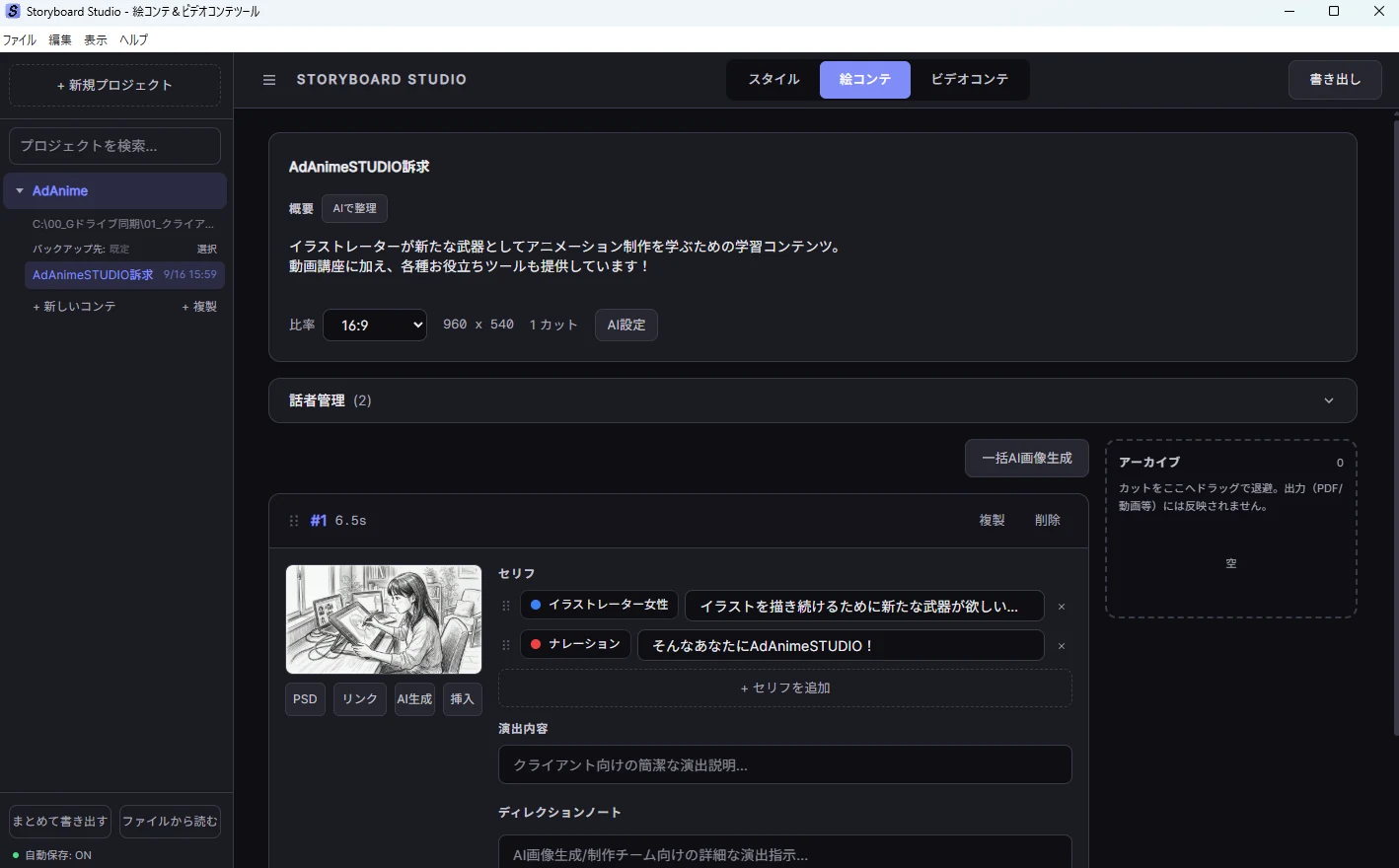Expand the 話者管理 section
1399x868 pixels.
[x=812, y=400]
